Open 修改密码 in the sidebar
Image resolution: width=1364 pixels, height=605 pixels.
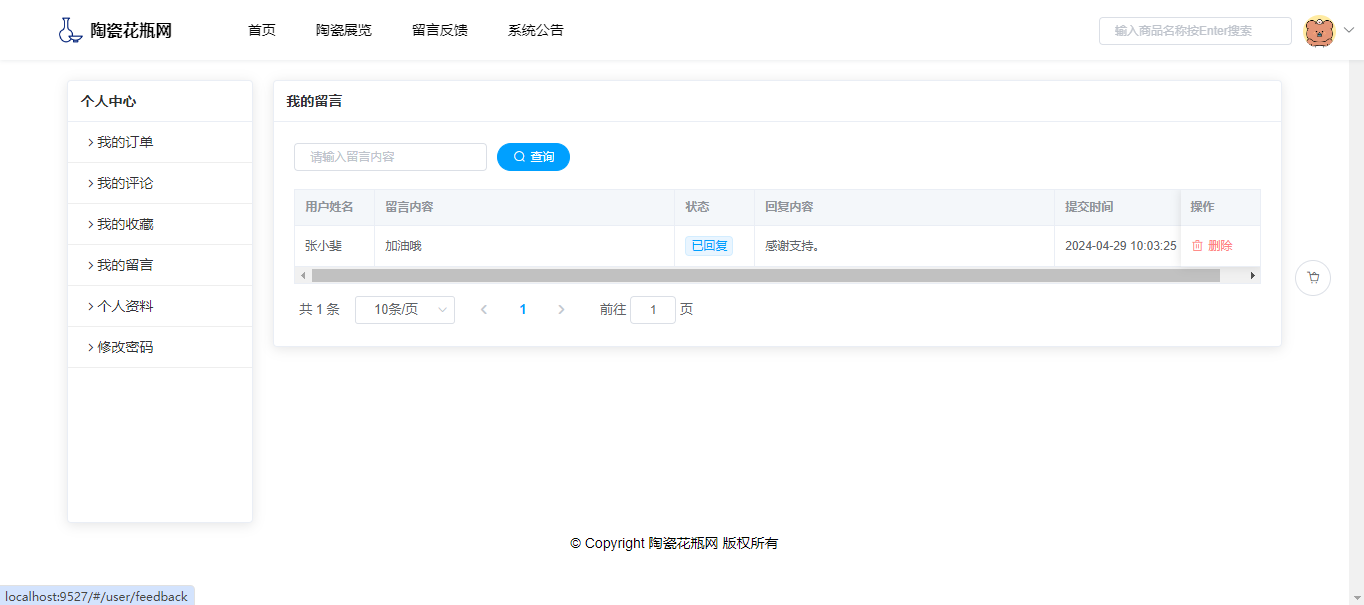(125, 347)
